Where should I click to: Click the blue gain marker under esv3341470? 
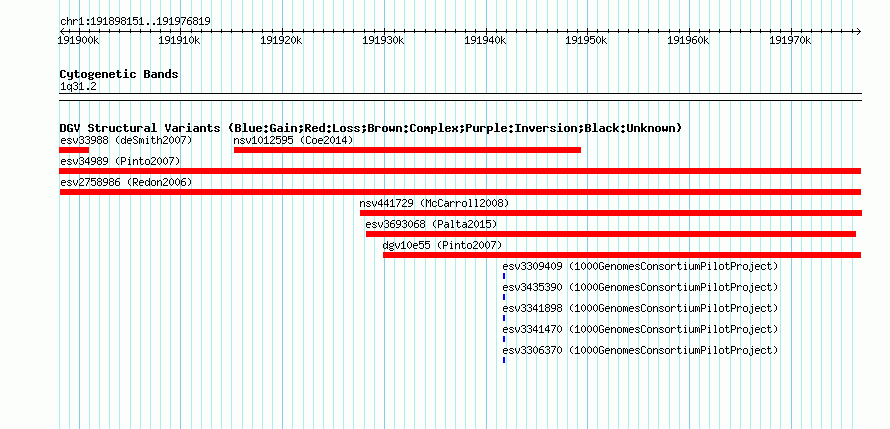coord(504,339)
